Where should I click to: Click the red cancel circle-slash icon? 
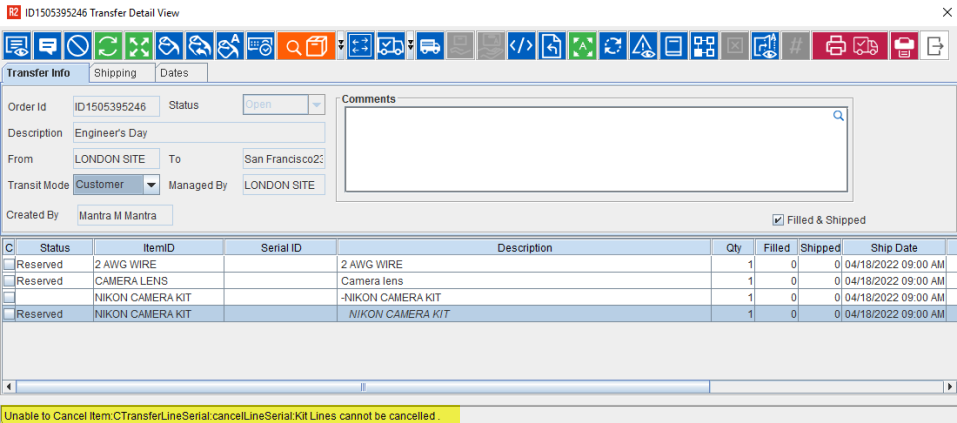click(x=78, y=45)
